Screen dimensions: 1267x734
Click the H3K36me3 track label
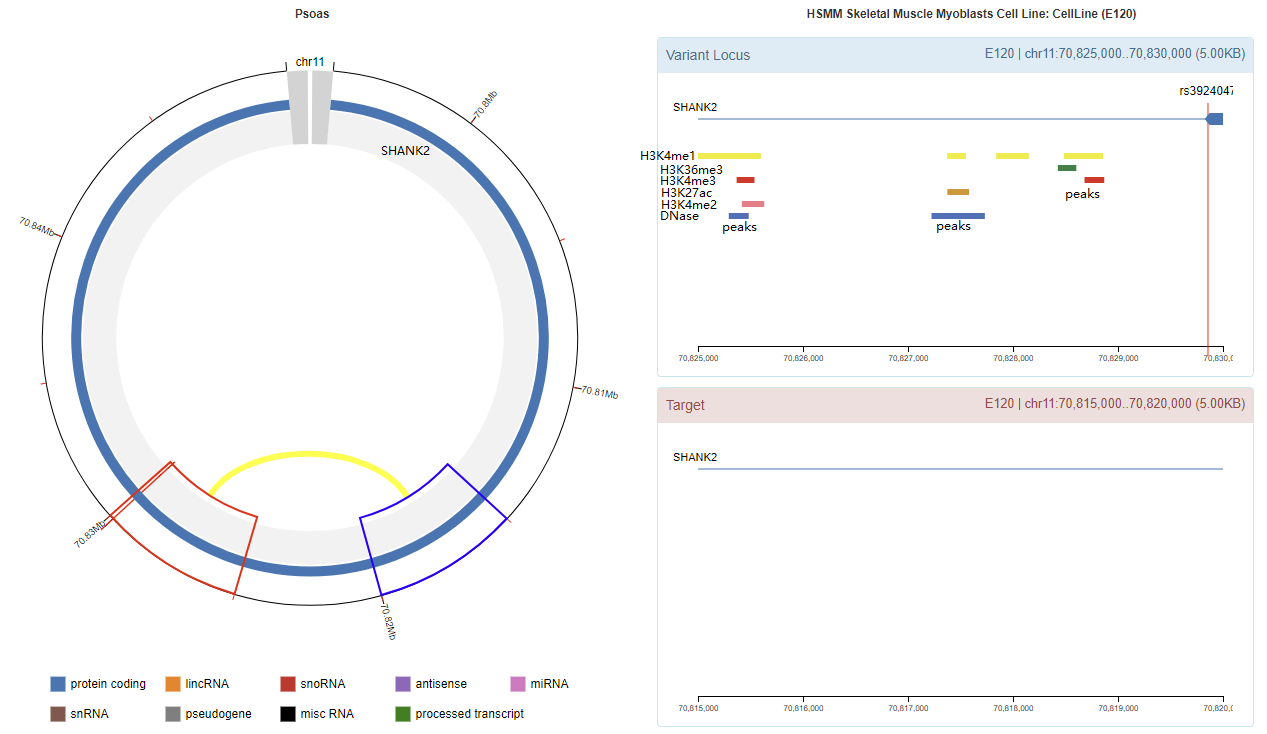[692, 170]
